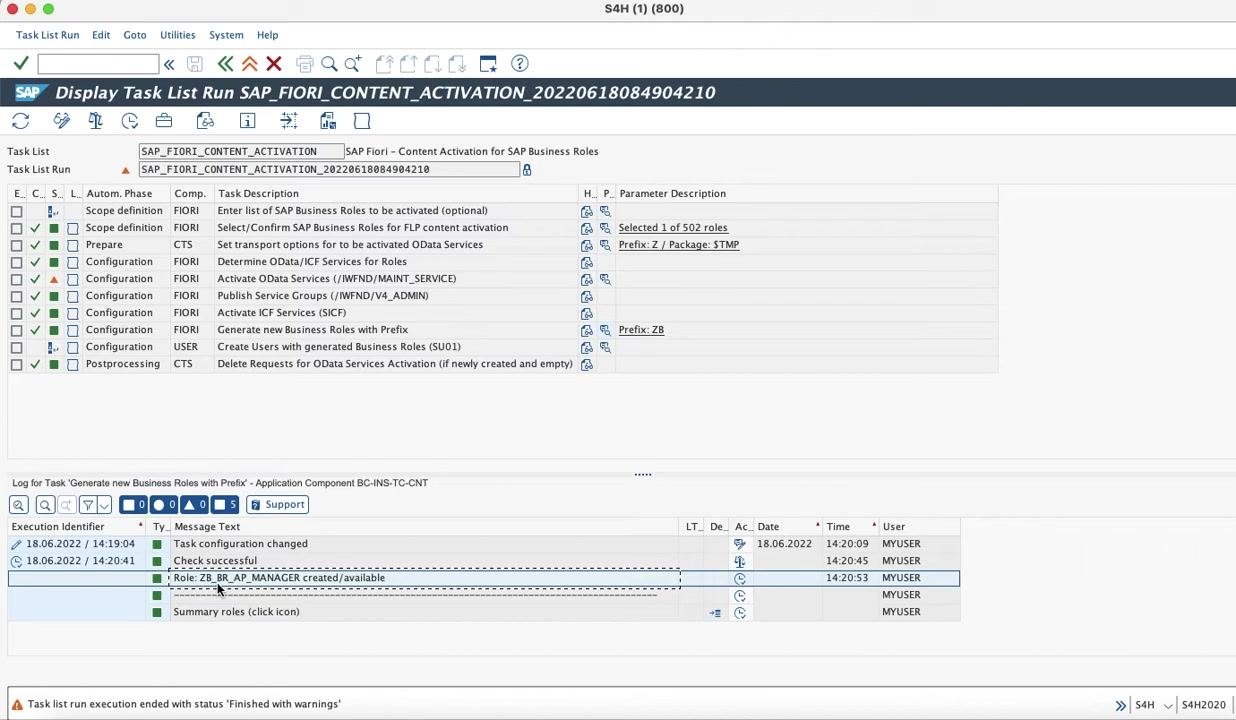Click the green Enter checkmark icon
Image resolution: width=1236 pixels, height=720 pixels.
20,64
